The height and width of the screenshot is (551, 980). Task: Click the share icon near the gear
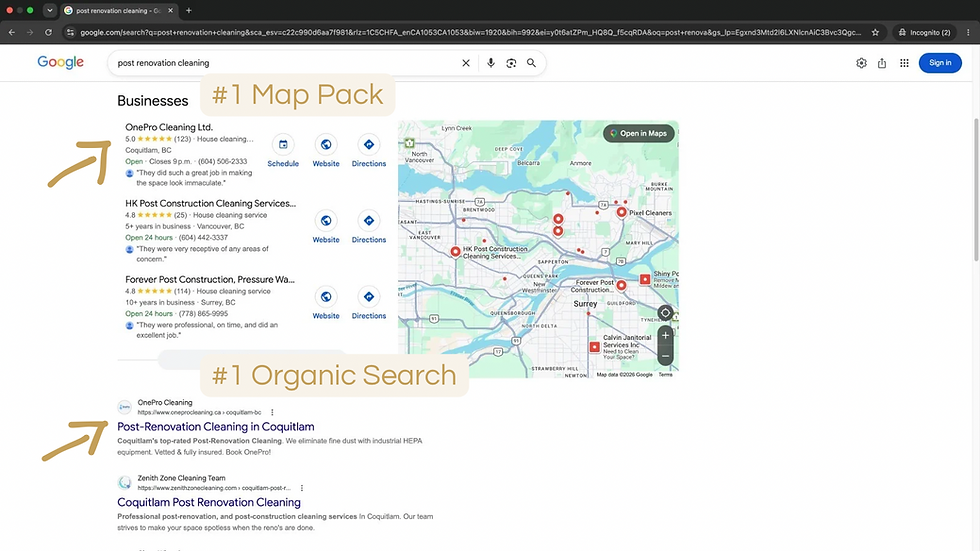click(882, 62)
